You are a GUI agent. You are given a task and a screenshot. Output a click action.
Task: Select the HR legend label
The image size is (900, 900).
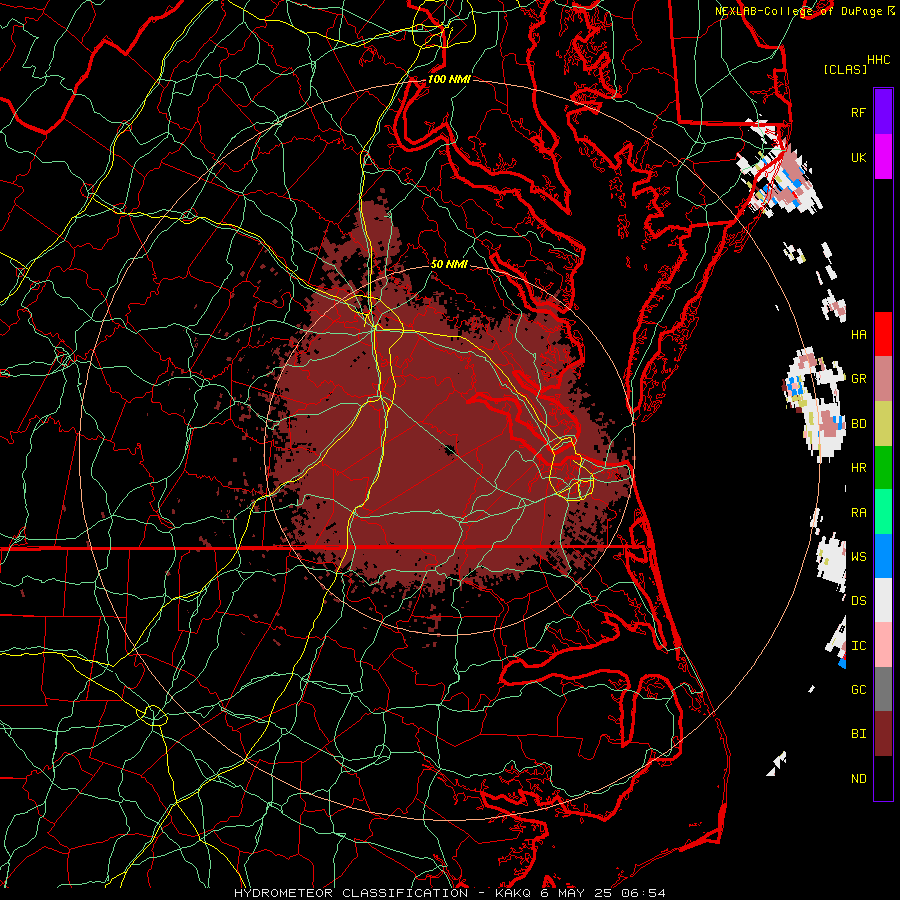coord(858,468)
